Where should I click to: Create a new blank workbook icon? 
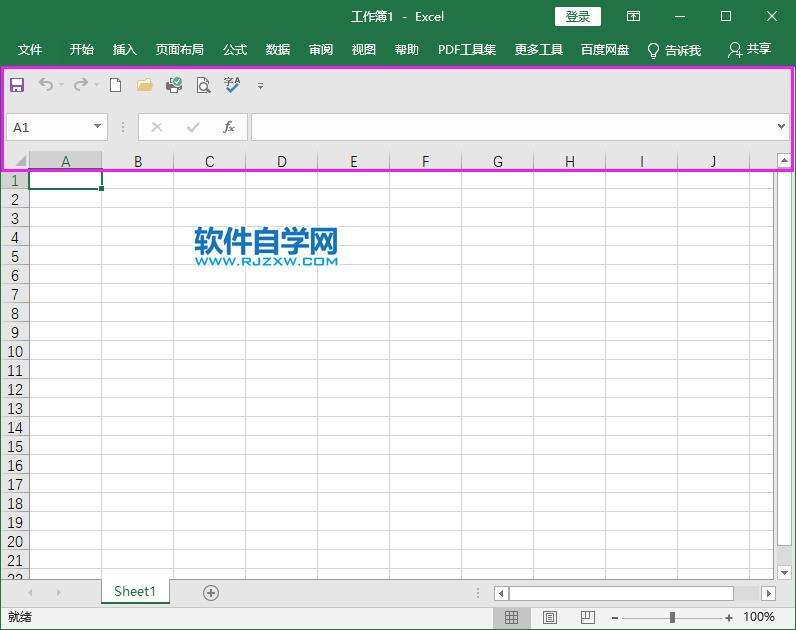115,85
